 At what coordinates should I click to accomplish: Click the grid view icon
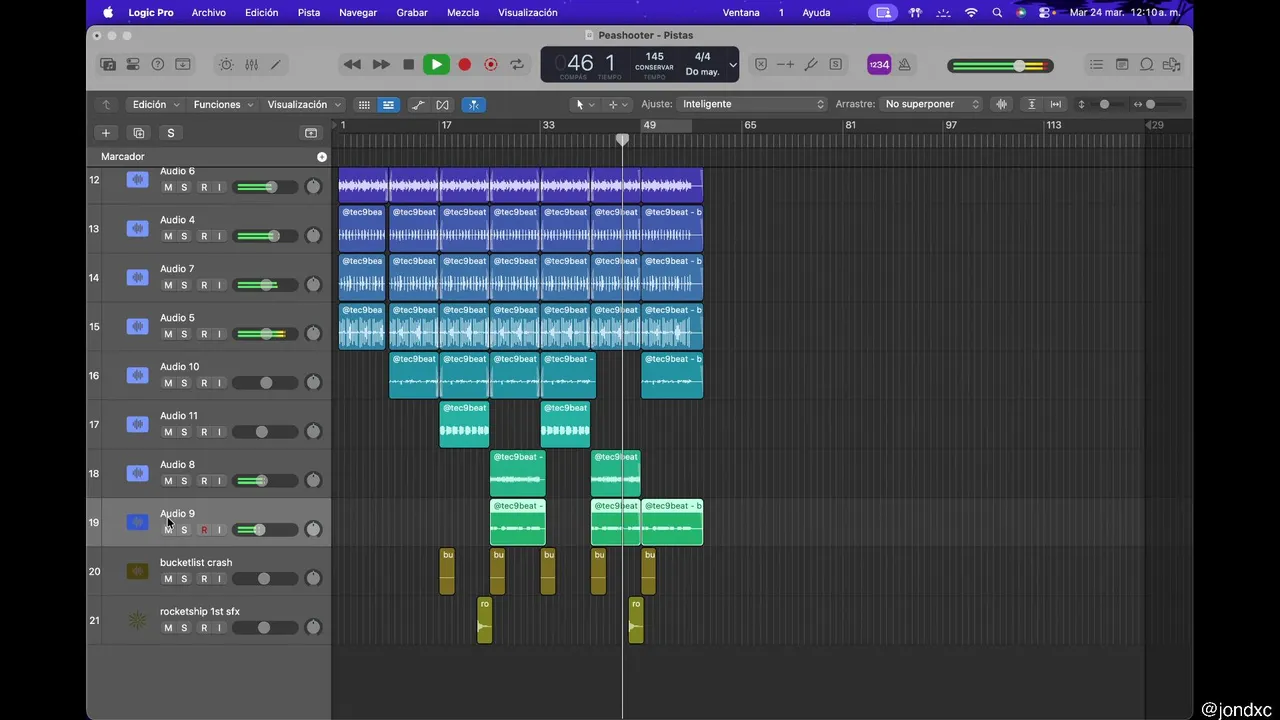(364, 104)
